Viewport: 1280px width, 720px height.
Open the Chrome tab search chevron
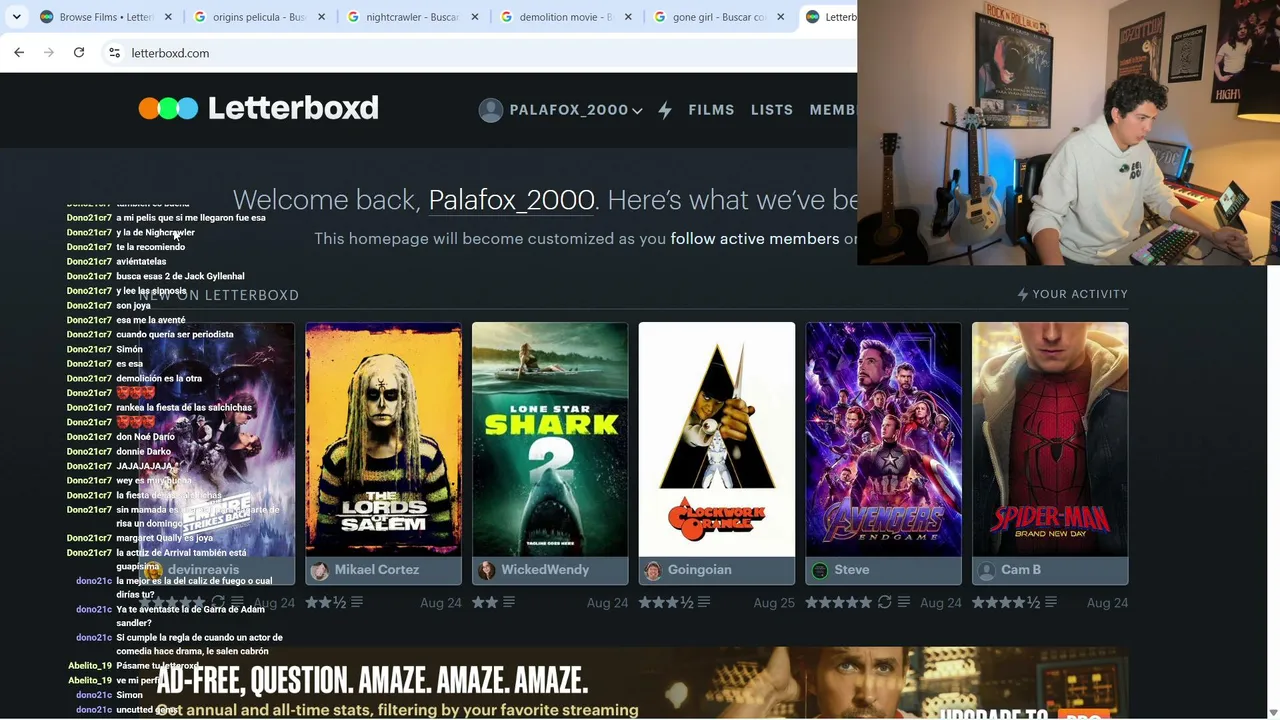pos(17,17)
